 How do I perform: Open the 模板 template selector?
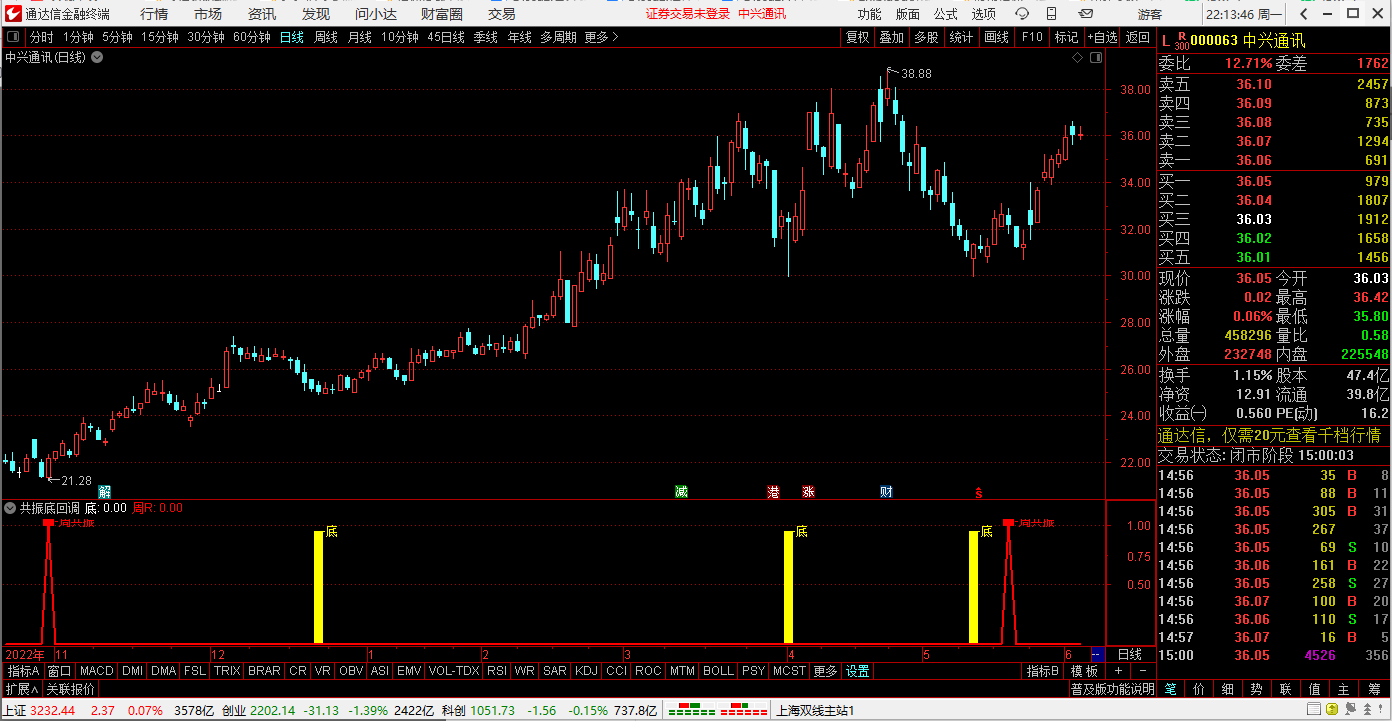tap(1084, 671)
